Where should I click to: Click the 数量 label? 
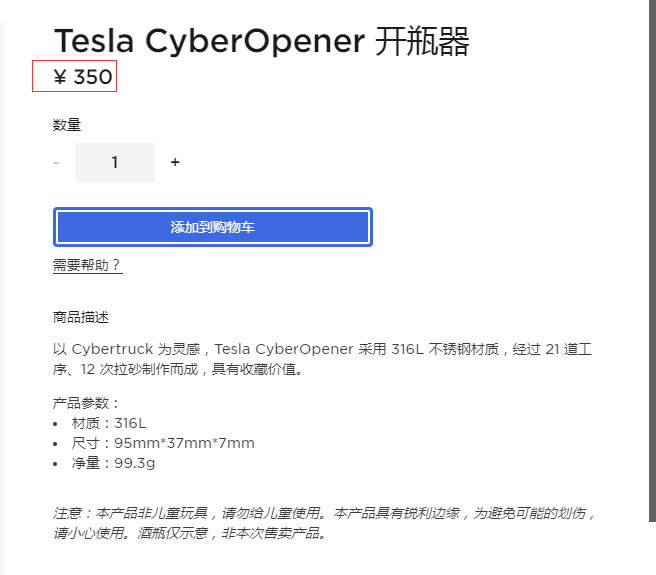pos(67,125)
